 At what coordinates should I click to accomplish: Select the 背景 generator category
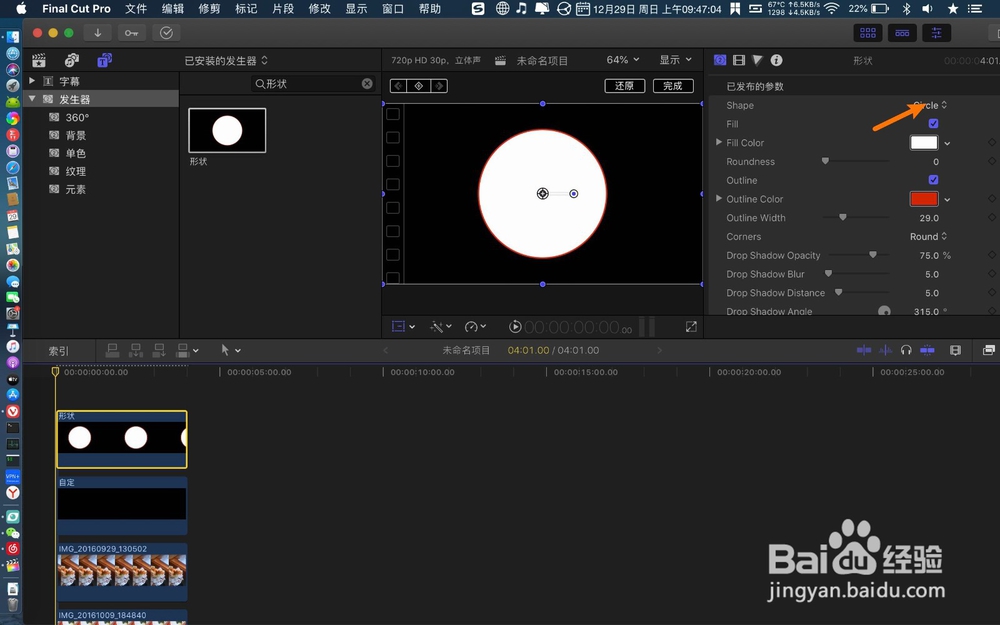[x=75, y=135]
